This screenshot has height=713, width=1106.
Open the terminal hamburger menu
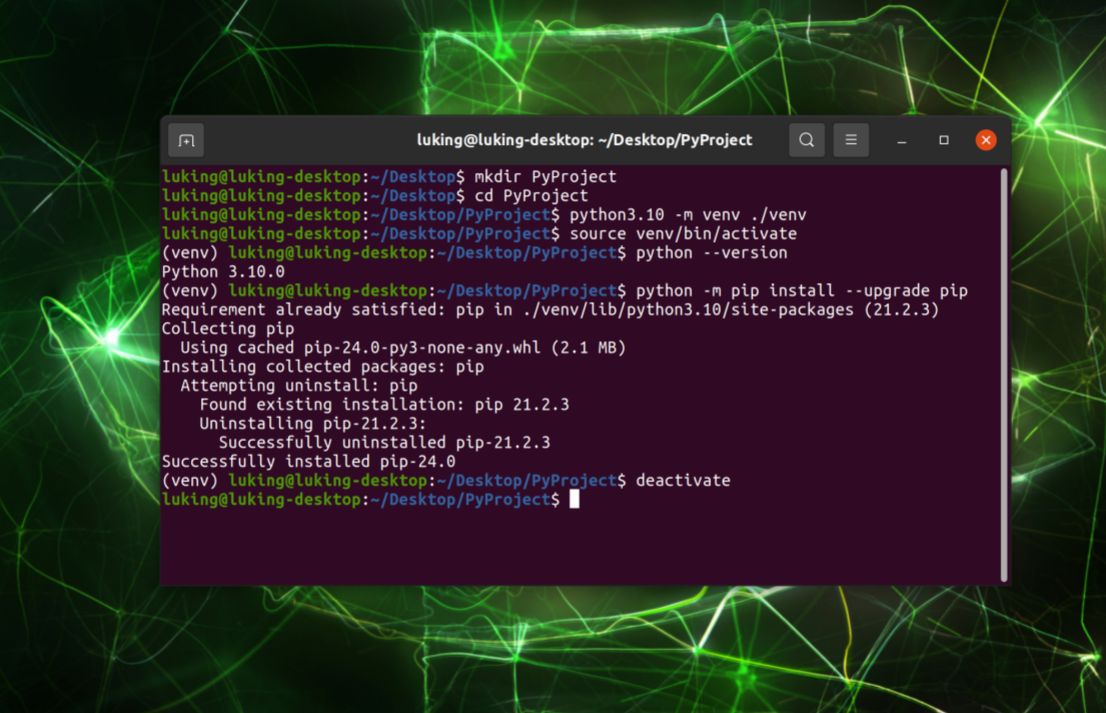coord(851,140)
